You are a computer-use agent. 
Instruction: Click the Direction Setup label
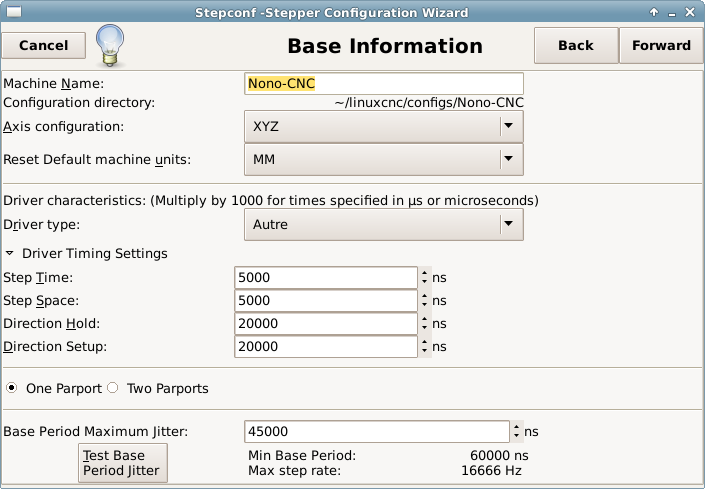(55, 347)
